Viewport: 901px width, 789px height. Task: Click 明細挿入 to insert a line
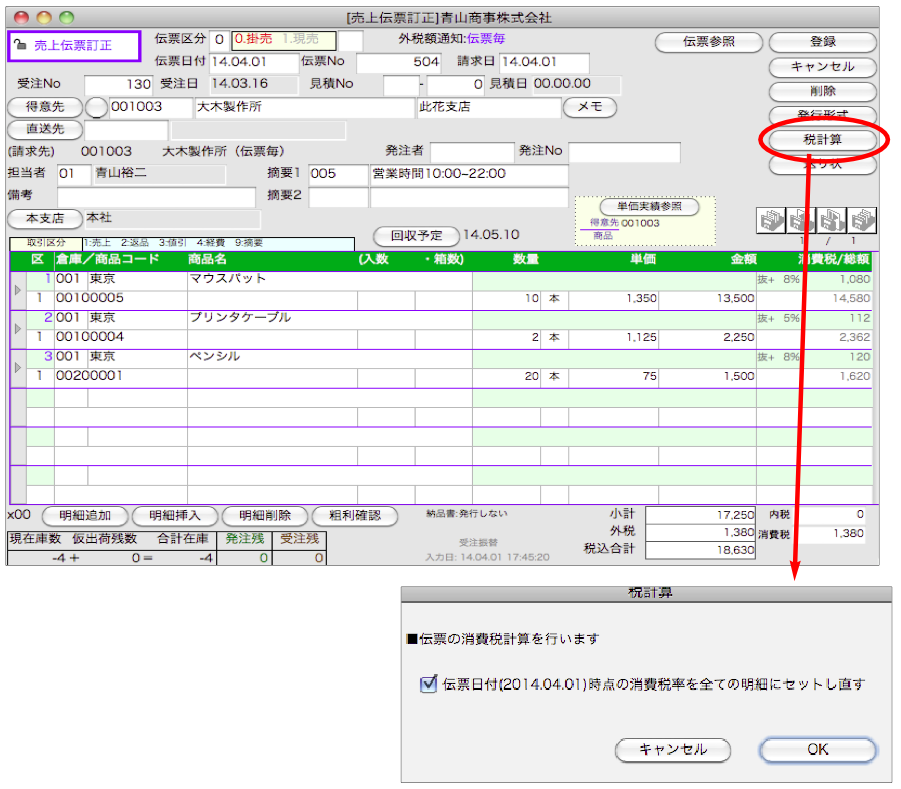tap(175, 515)
